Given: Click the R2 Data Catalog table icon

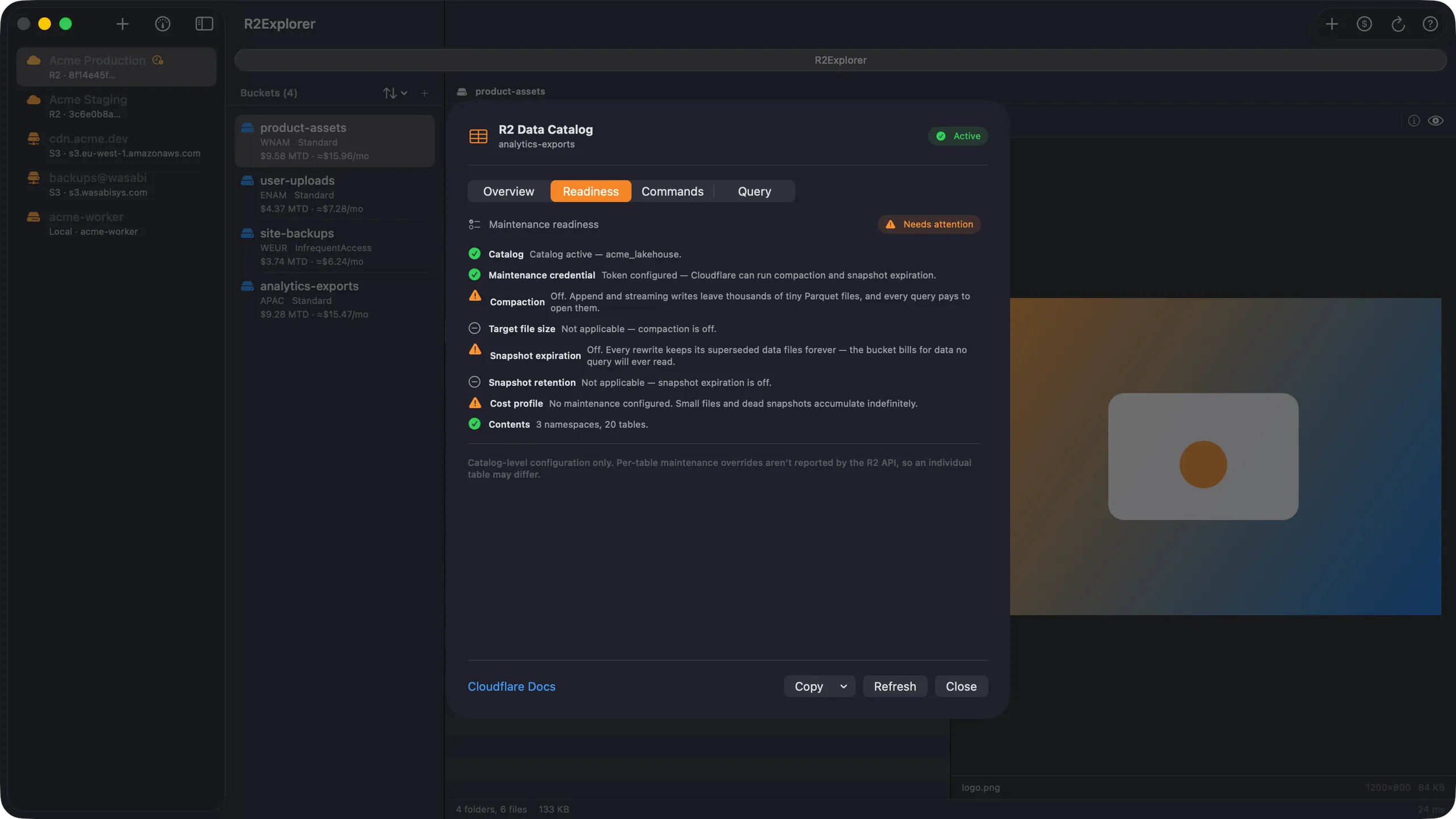Looking at the screenshot, I should point(478,136).
